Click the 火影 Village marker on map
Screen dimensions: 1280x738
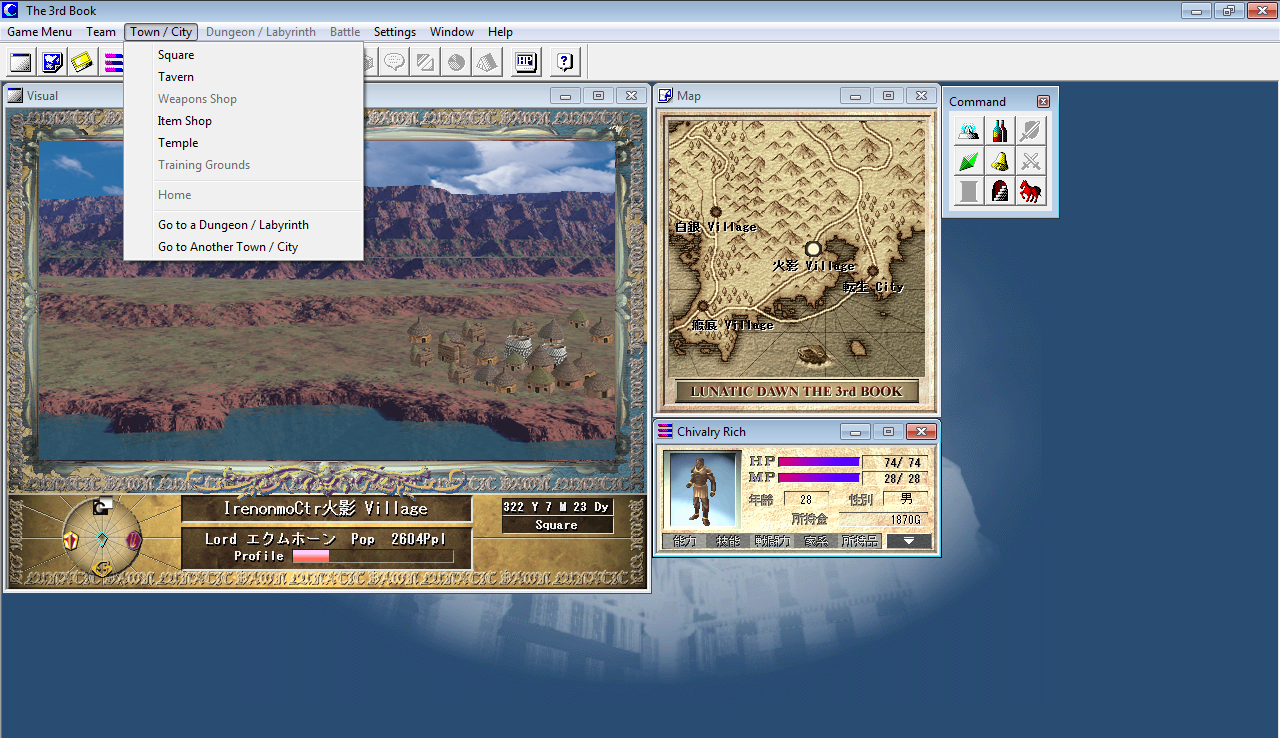click(813, 249)
